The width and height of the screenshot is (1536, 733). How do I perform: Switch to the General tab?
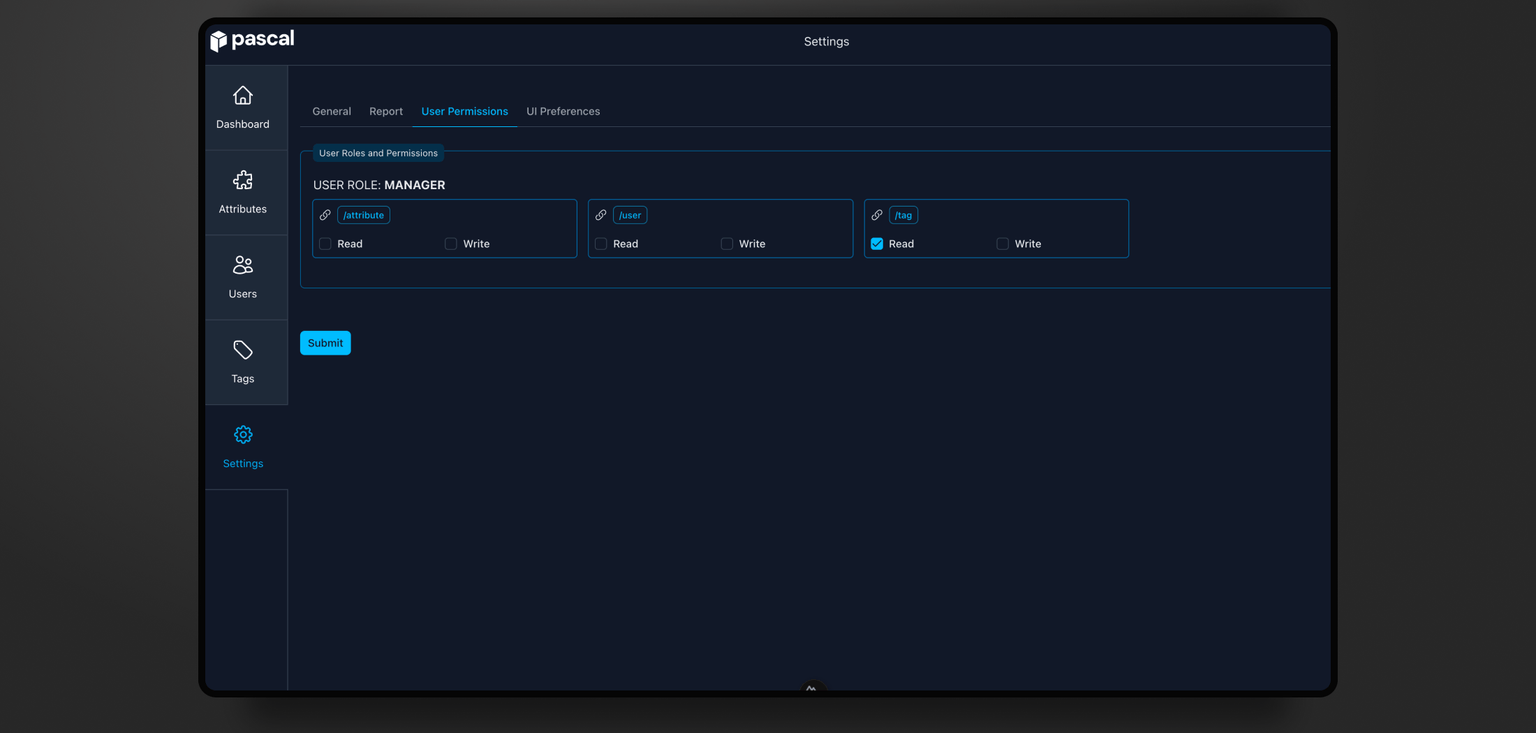(332, 111)
